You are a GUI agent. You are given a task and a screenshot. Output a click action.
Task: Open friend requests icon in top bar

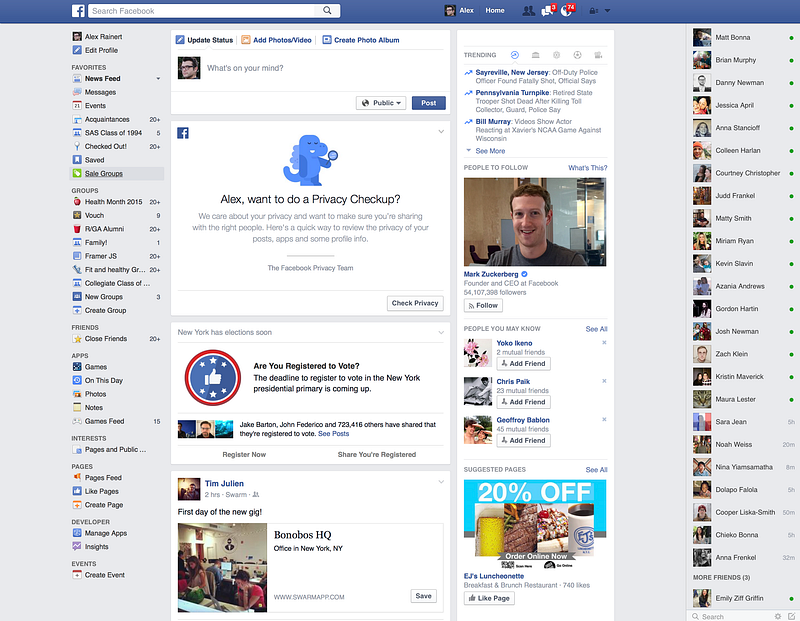(529, 11)
